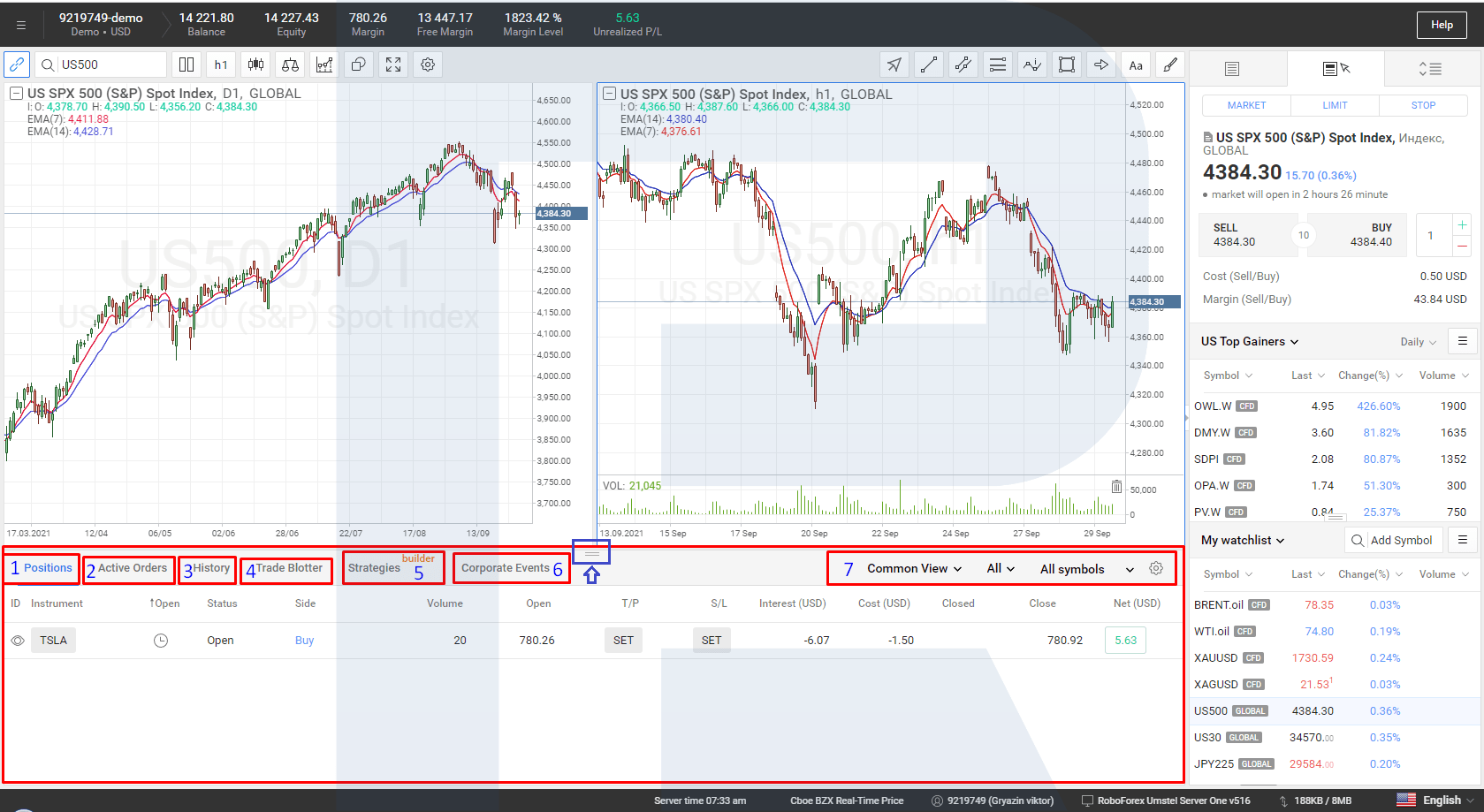This screenshot has height=812, width=1484.
Task: Select the trend line drawing tool
Action: (929, 65)
